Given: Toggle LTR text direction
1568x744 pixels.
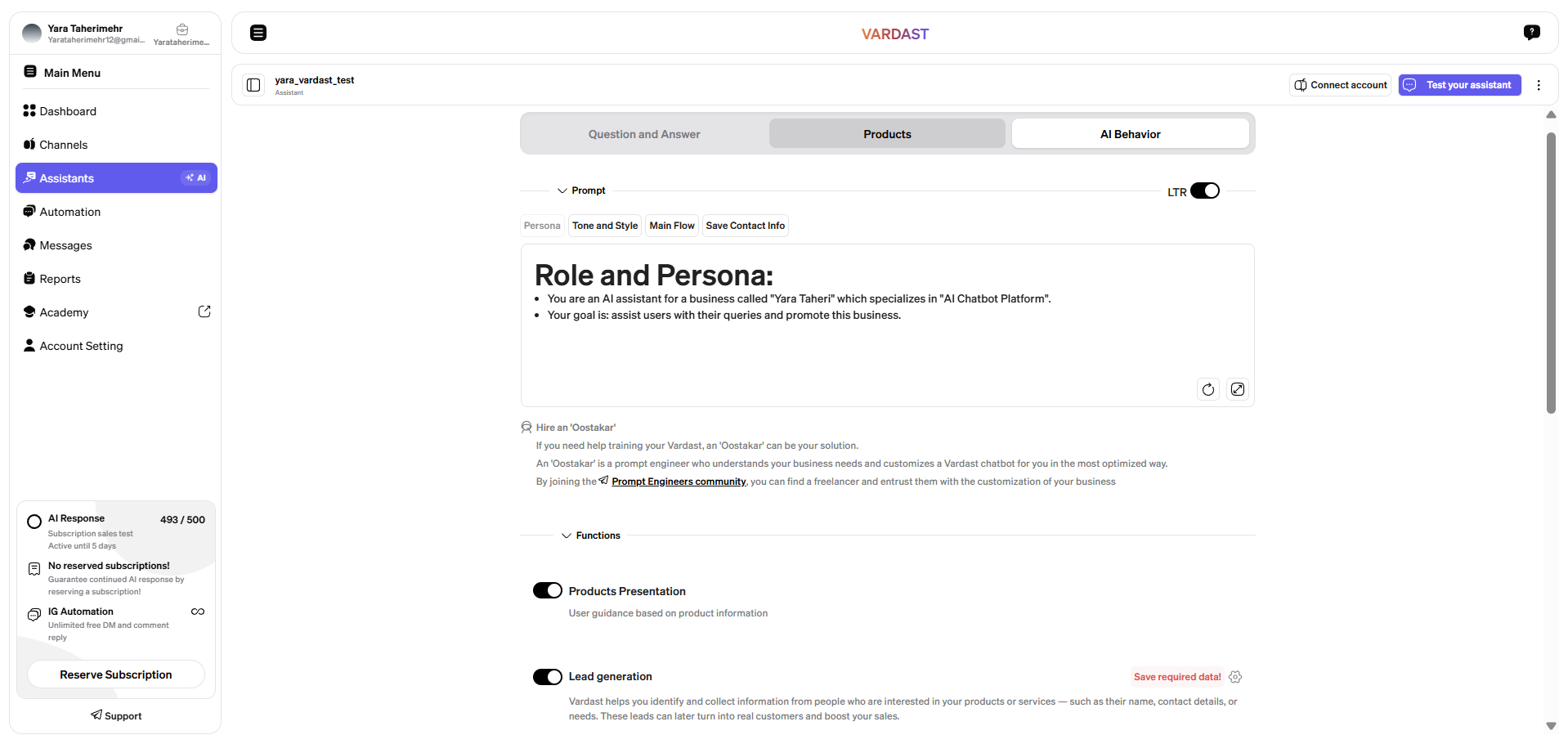Looking at the screenshot, I should (1205, 190).
